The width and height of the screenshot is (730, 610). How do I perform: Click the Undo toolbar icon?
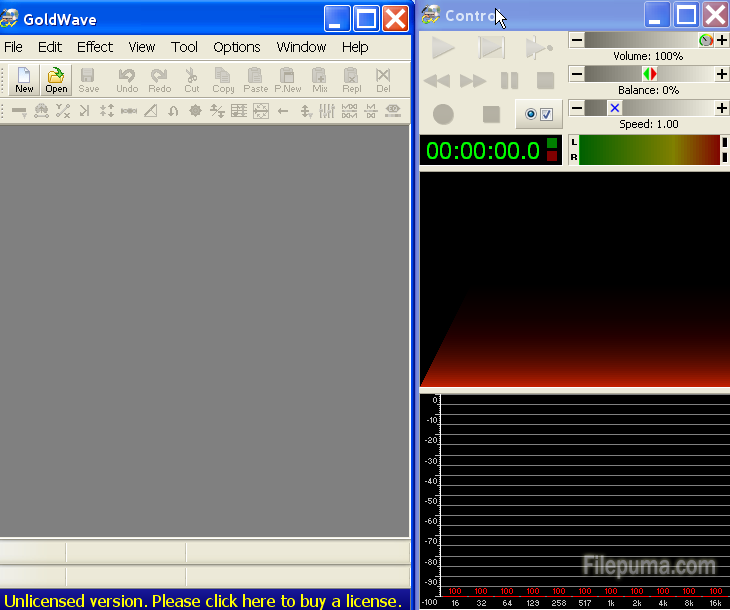coord(127,80)
